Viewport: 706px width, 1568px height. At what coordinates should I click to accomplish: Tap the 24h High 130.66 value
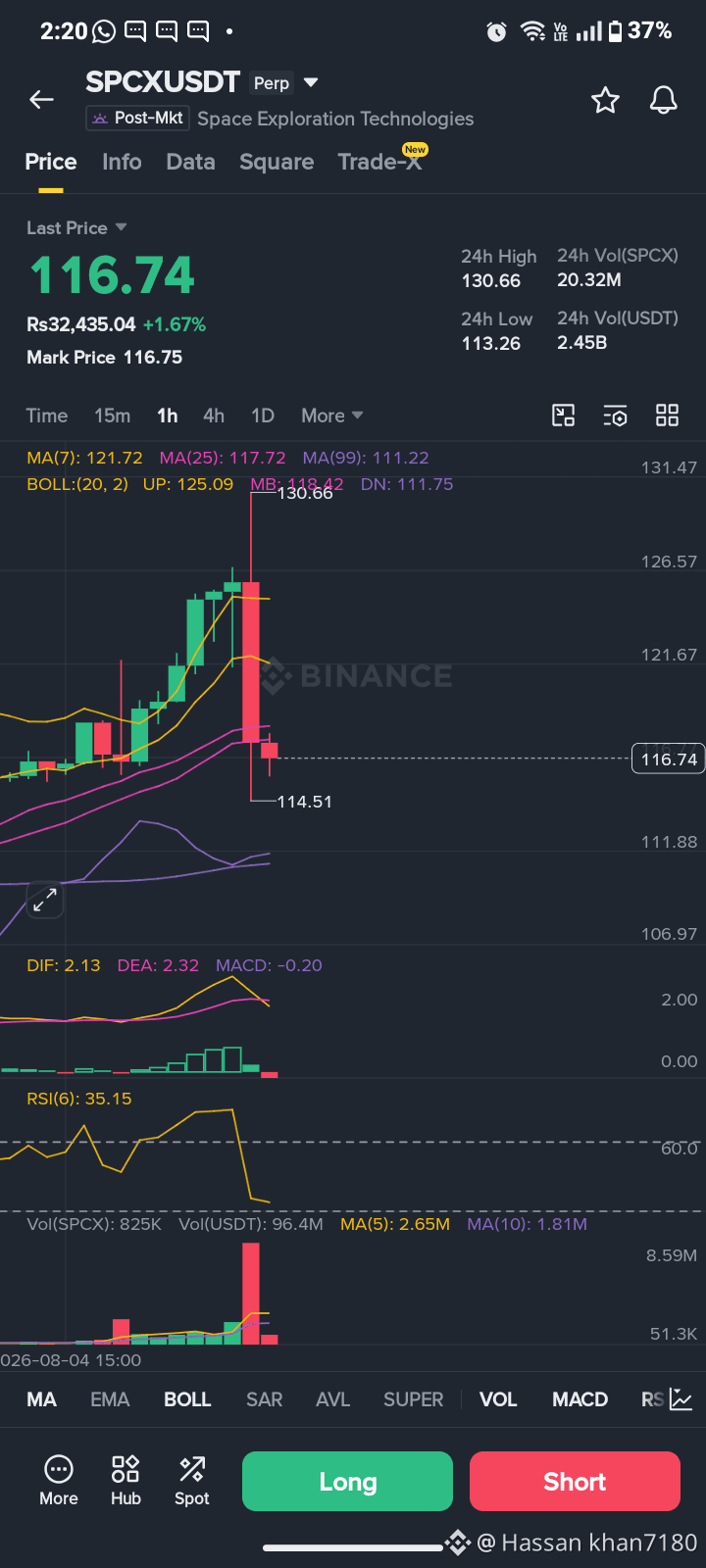point(491,281)
